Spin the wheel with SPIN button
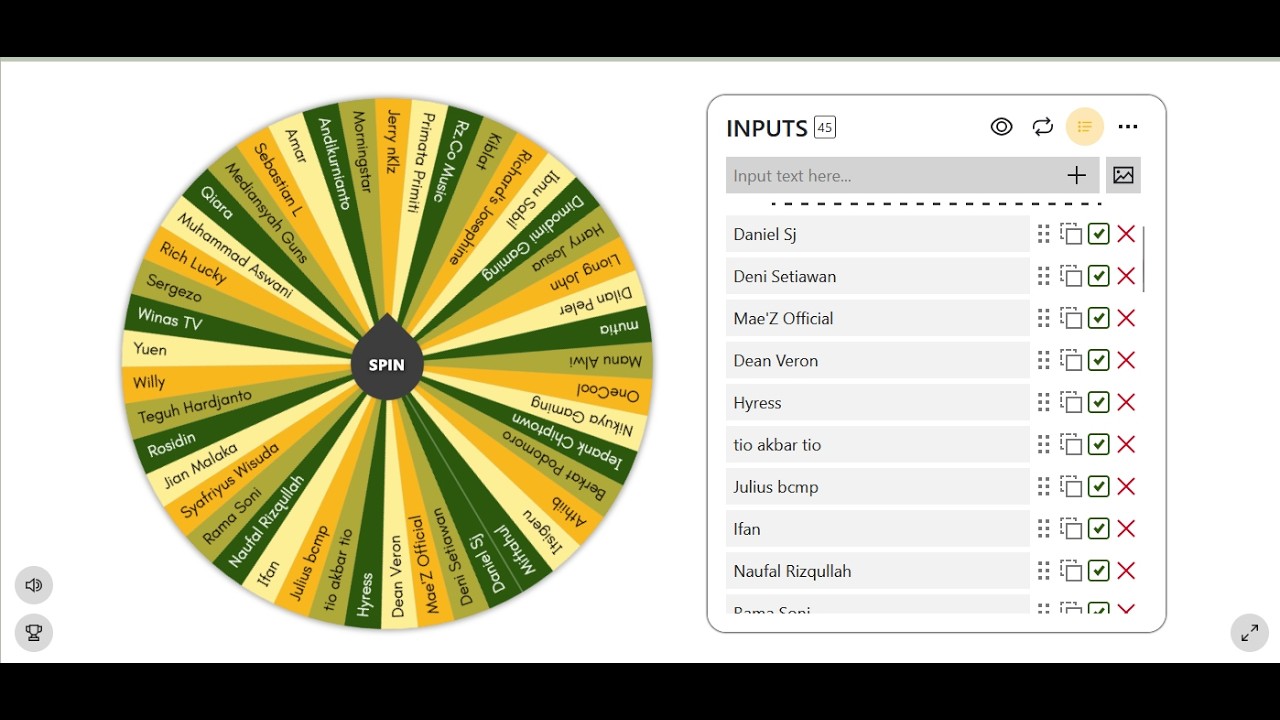1280x720 pixels. pyautogui.click(x=387, y=365)
